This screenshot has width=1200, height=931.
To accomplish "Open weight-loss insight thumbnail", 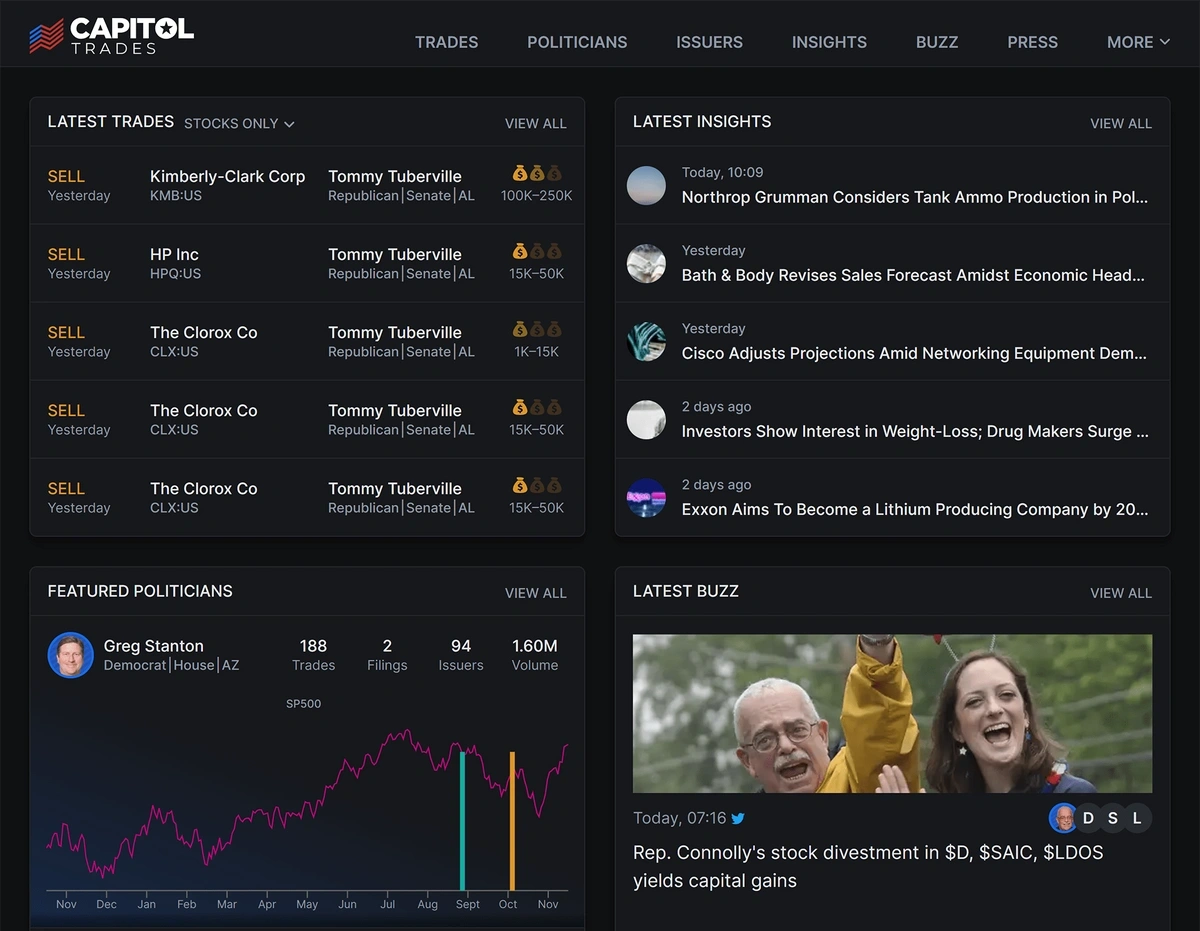I will pos(646,420).
